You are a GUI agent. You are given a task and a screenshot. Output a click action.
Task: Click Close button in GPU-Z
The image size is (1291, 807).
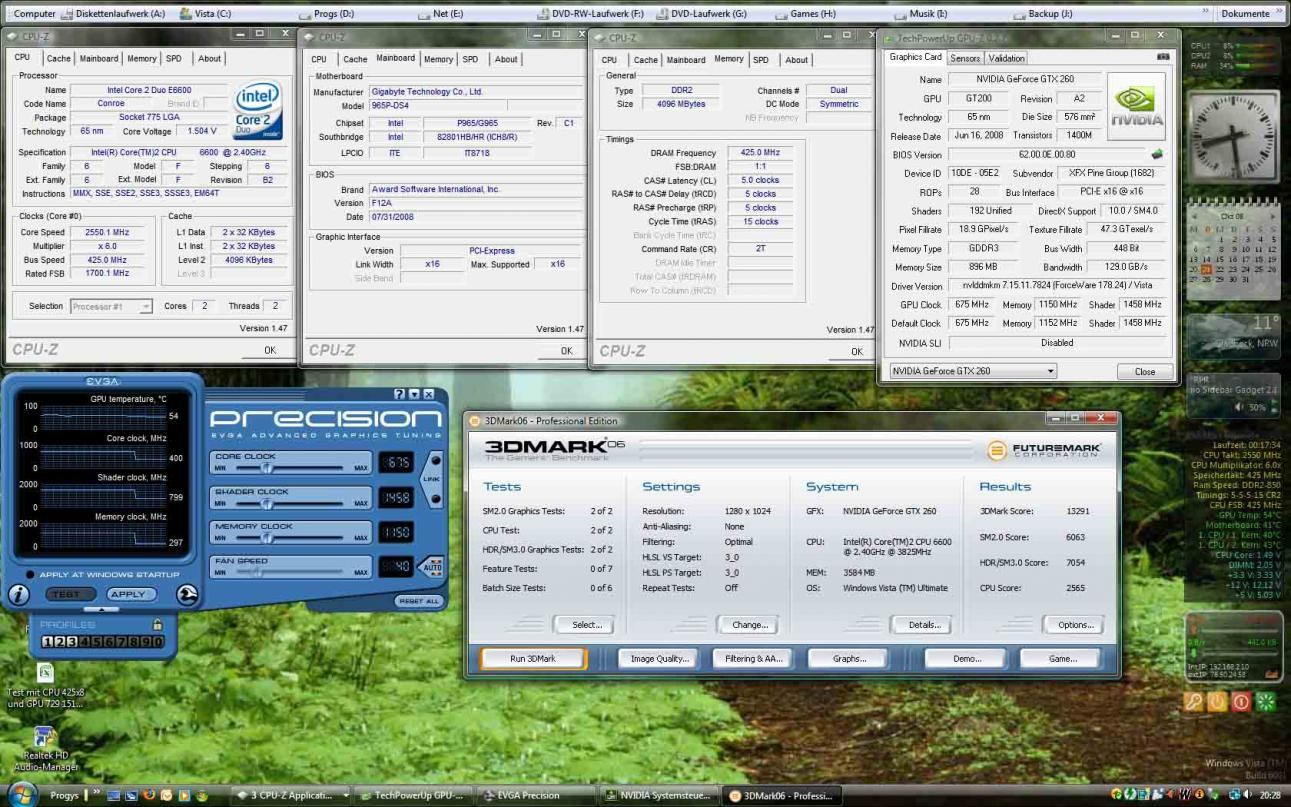1144,371
